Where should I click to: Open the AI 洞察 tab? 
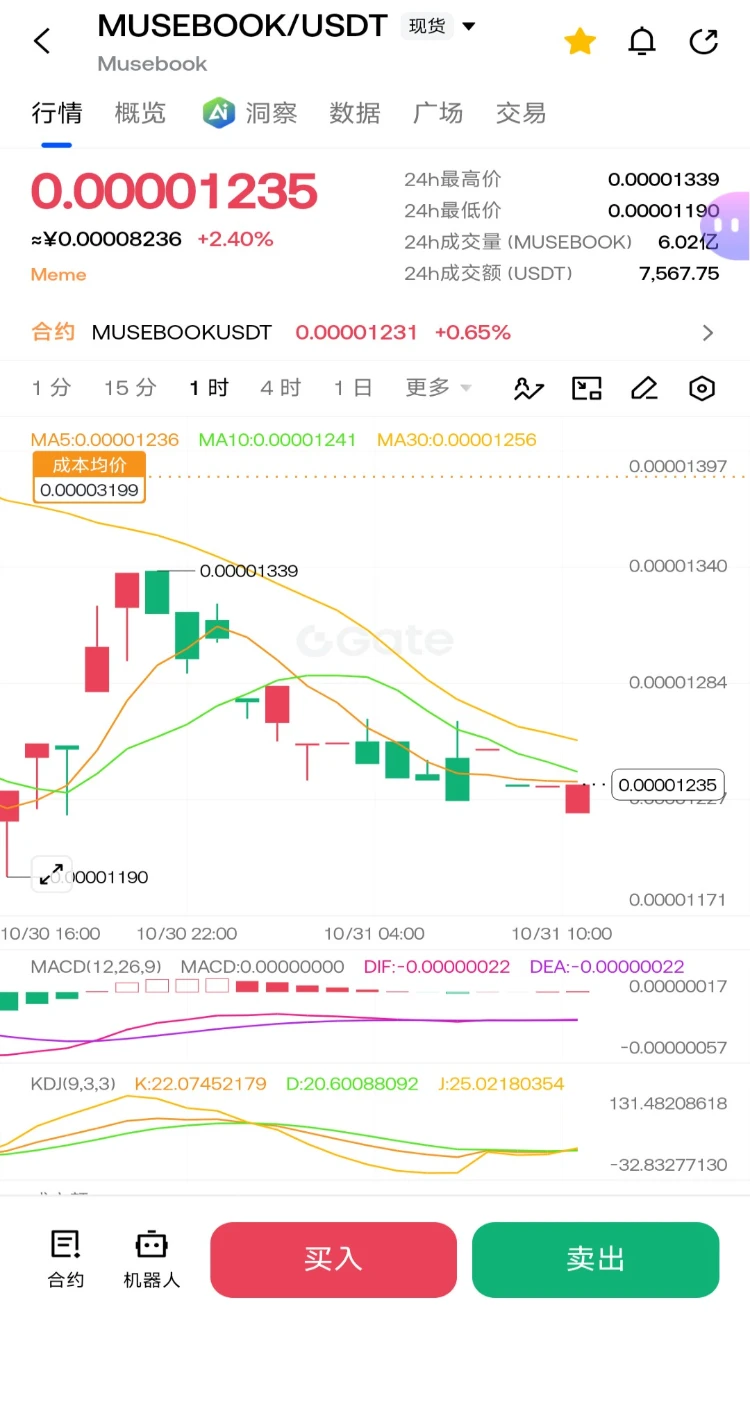pyautogui.click(x=250, y=113)
